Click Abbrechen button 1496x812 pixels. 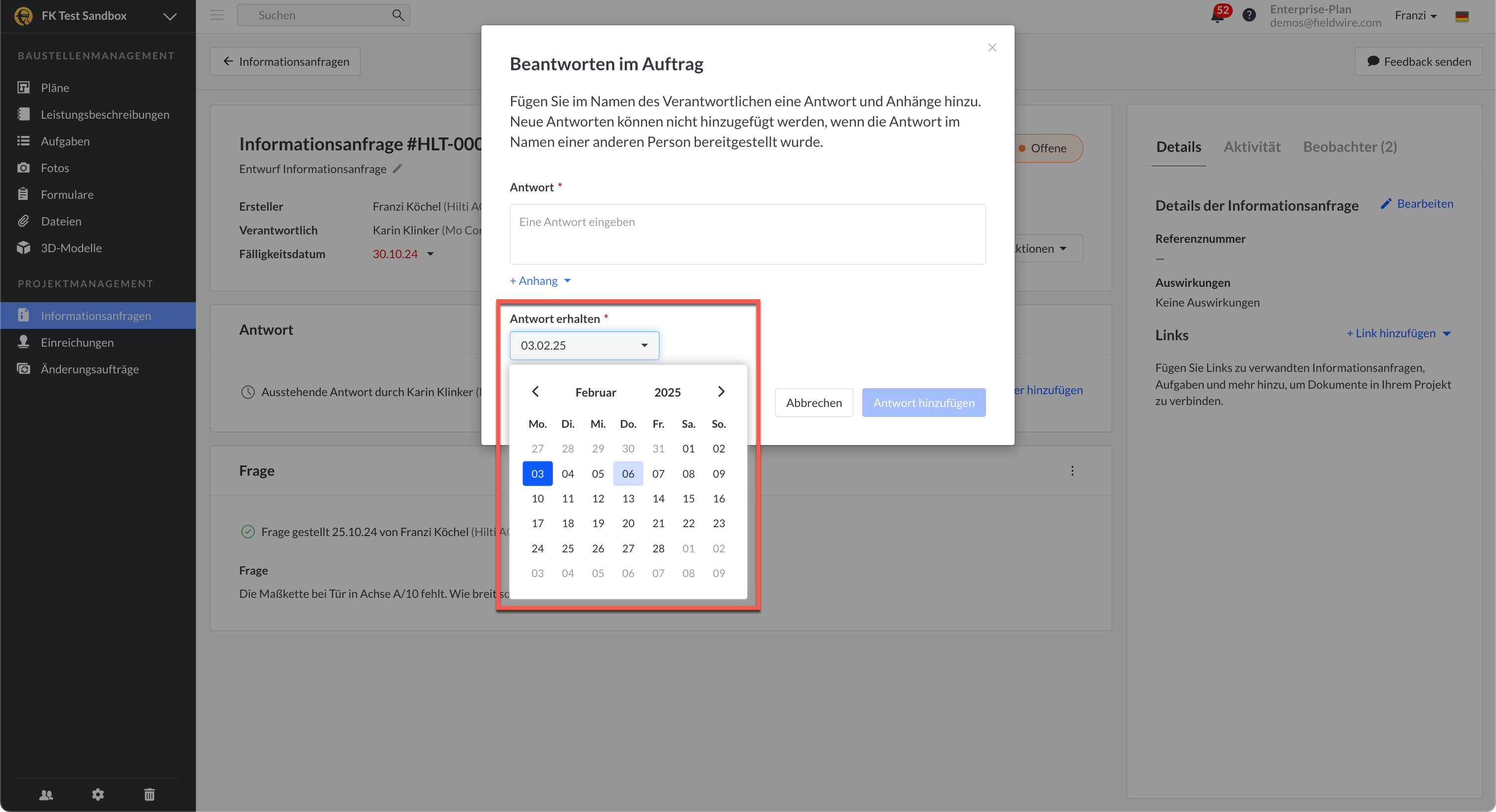coord(814,403)
